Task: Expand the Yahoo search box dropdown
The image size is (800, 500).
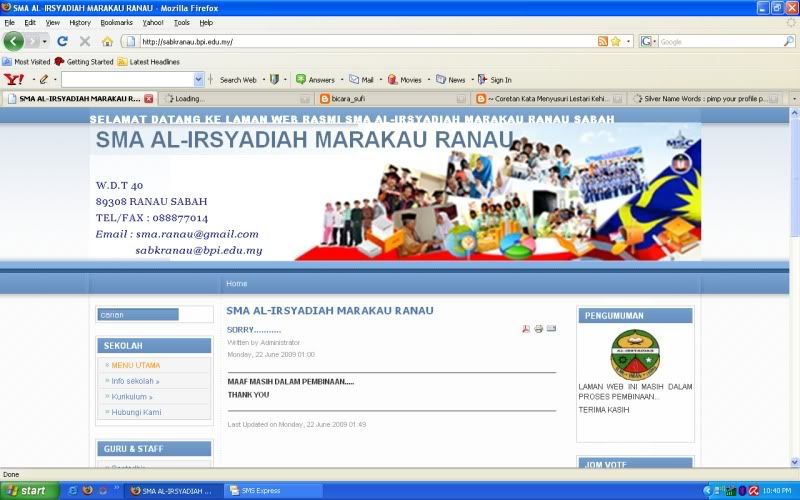Action: tap(198, 79)
